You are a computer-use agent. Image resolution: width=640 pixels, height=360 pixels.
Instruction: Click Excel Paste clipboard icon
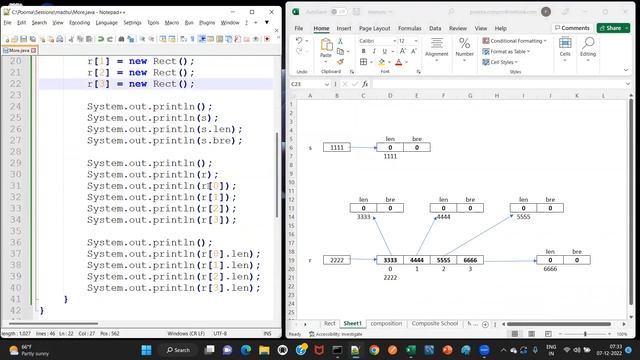click(326, 44)
